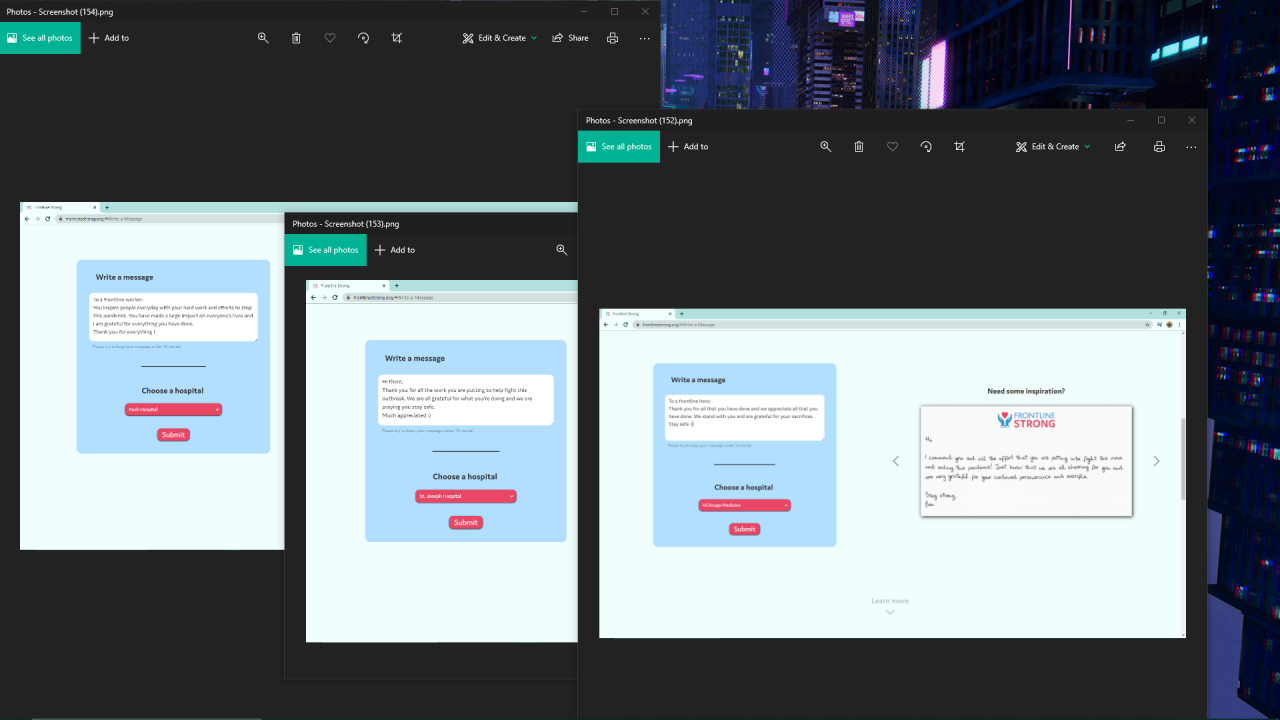Open See more menu in Screenshot (152) window
This screenshot has width=1280, height=720.
point(1191,147)
